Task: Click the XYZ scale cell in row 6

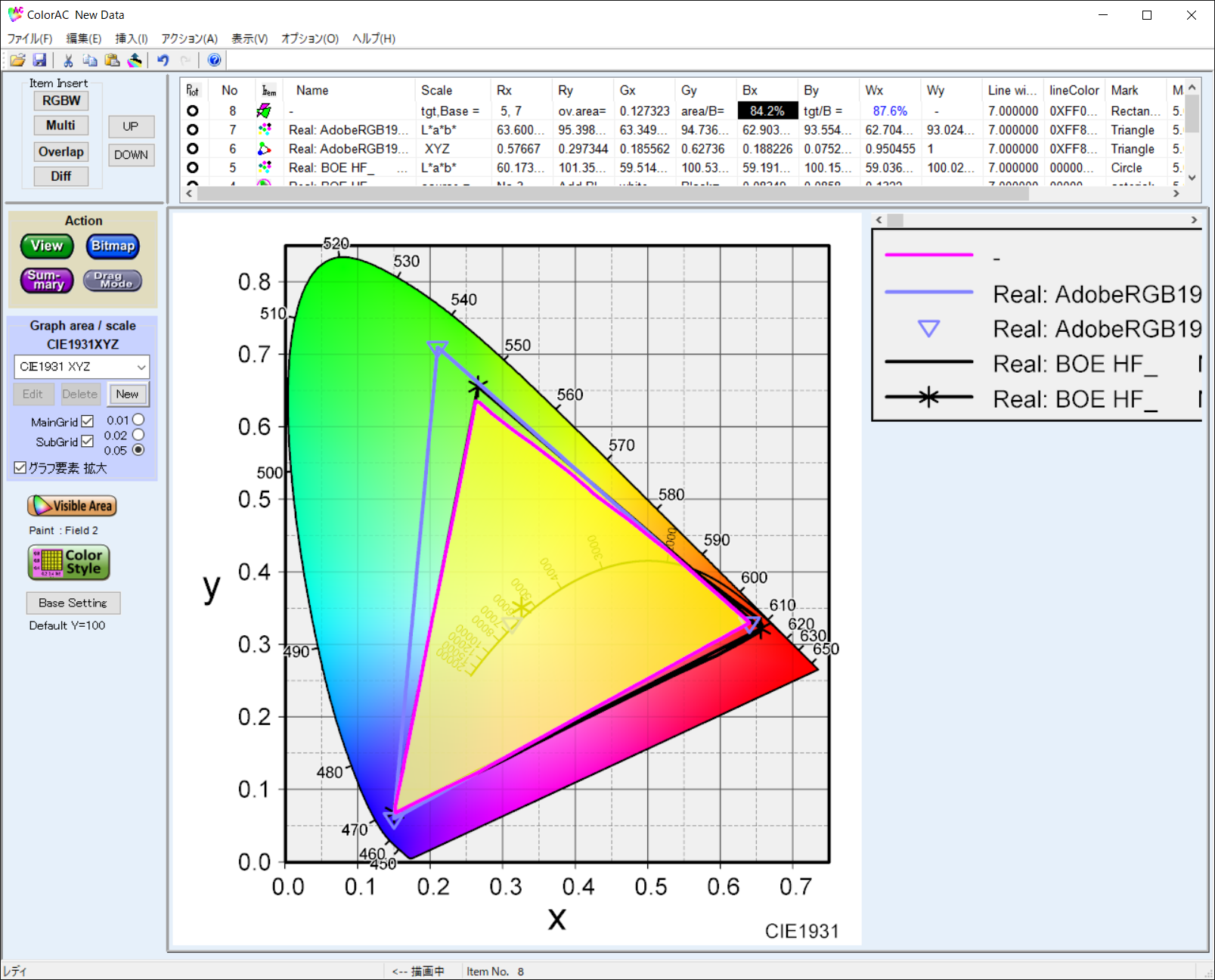Action: pos(437,149)
